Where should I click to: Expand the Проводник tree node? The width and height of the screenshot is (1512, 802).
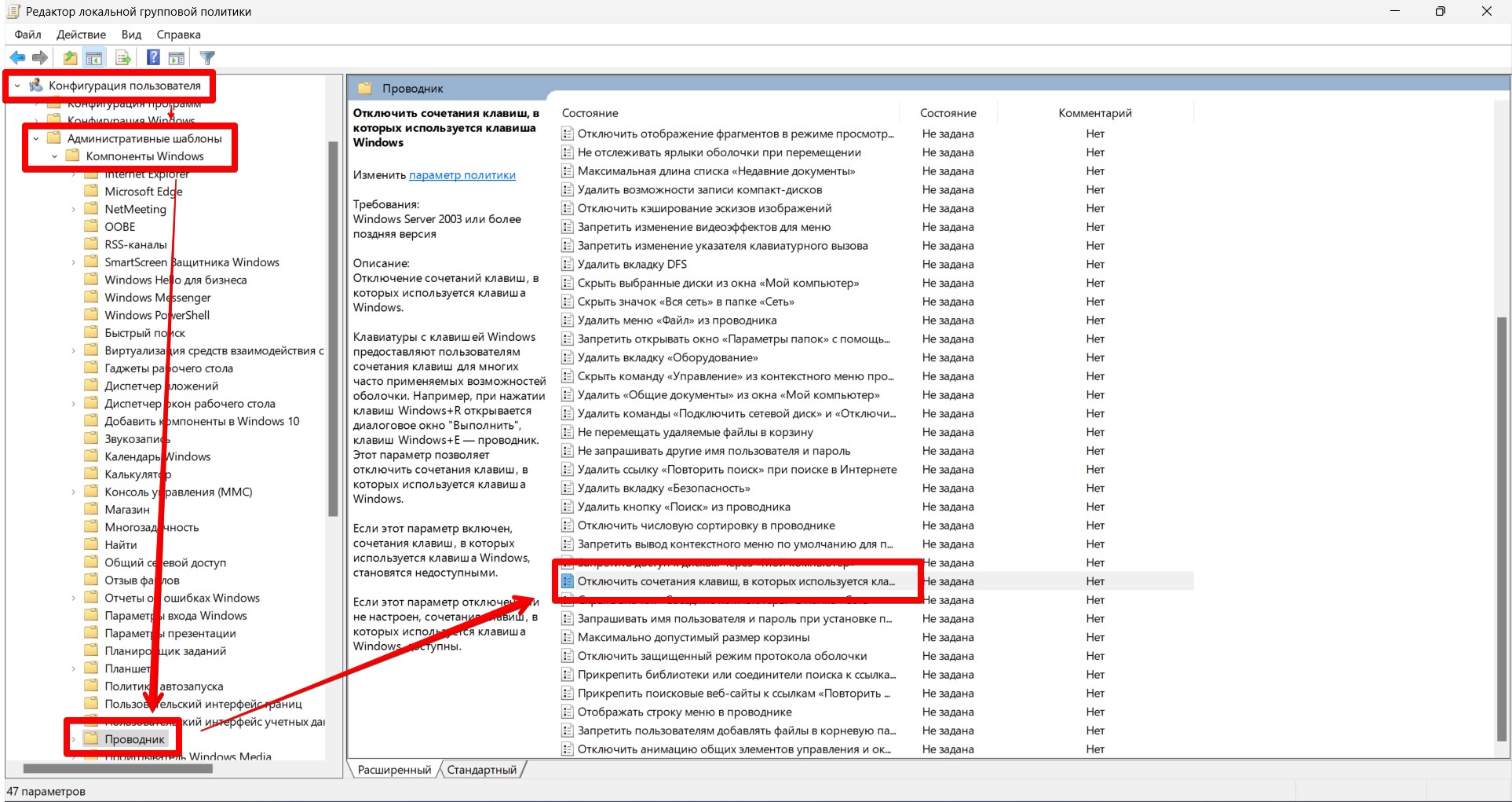(74, 739)
